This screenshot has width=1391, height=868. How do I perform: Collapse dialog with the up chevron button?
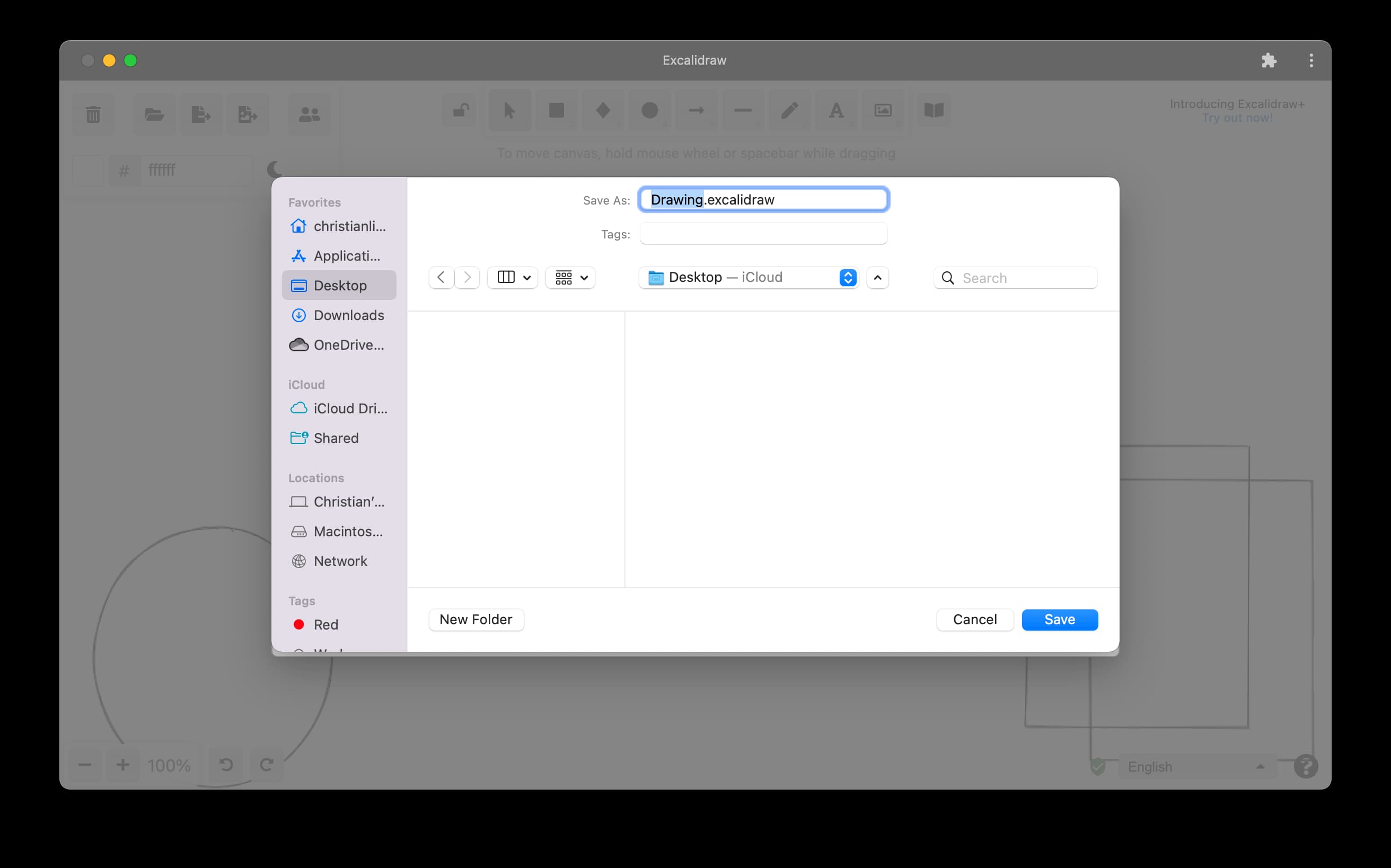click(x=877, y=278)
